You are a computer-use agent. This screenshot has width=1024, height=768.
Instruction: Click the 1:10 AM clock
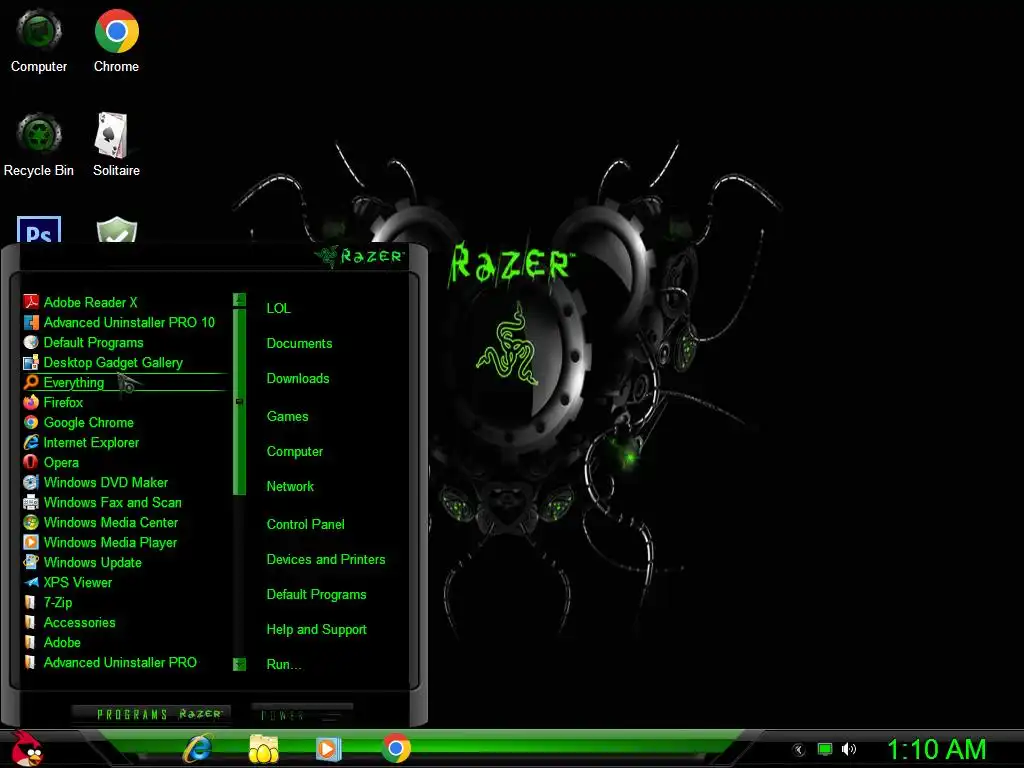tap(936, 749)
